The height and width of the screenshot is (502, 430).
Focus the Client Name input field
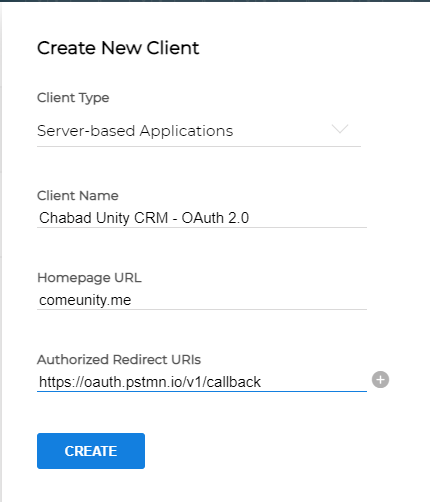coord(202,218)
